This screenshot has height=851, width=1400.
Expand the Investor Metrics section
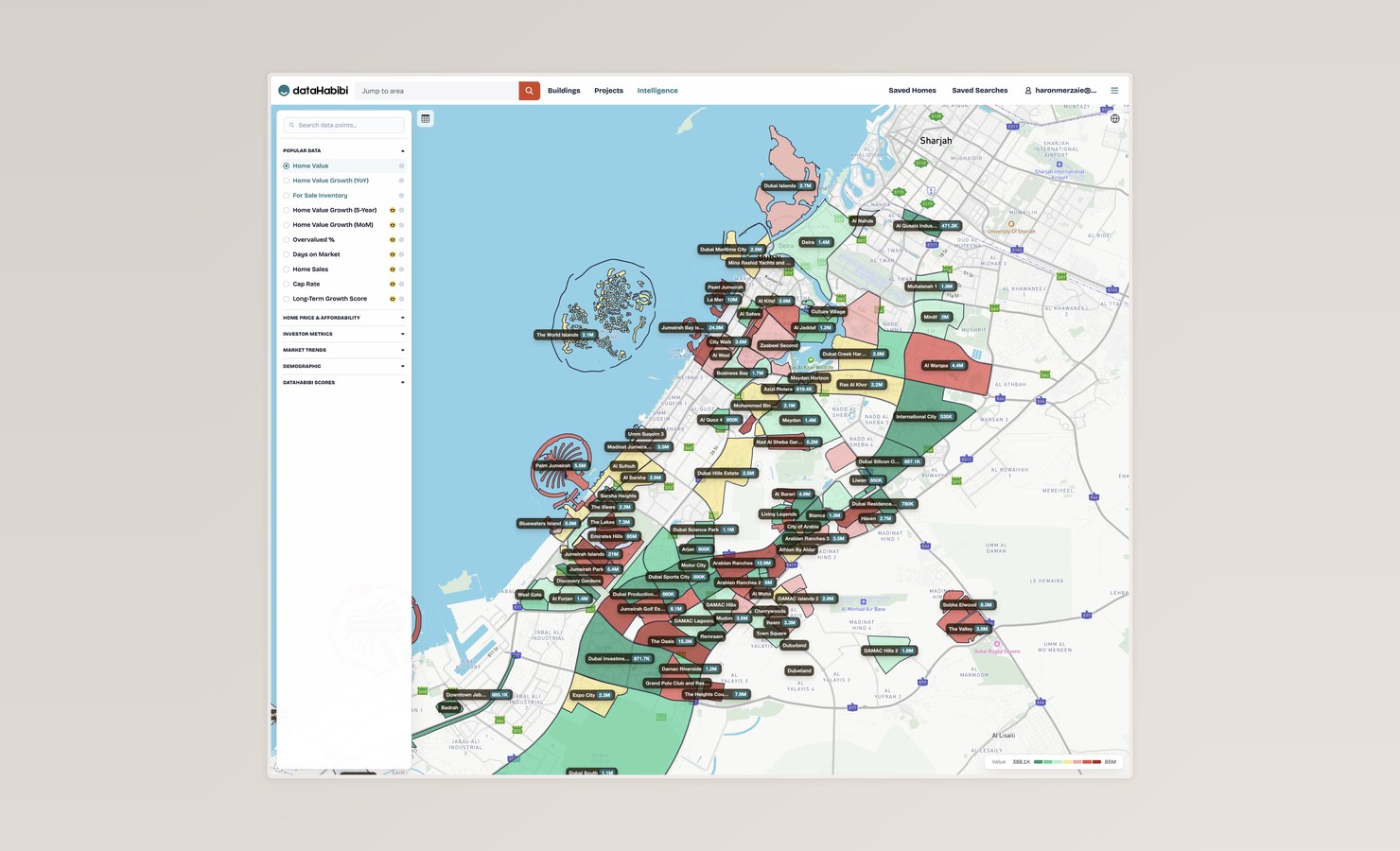point(343,334)
